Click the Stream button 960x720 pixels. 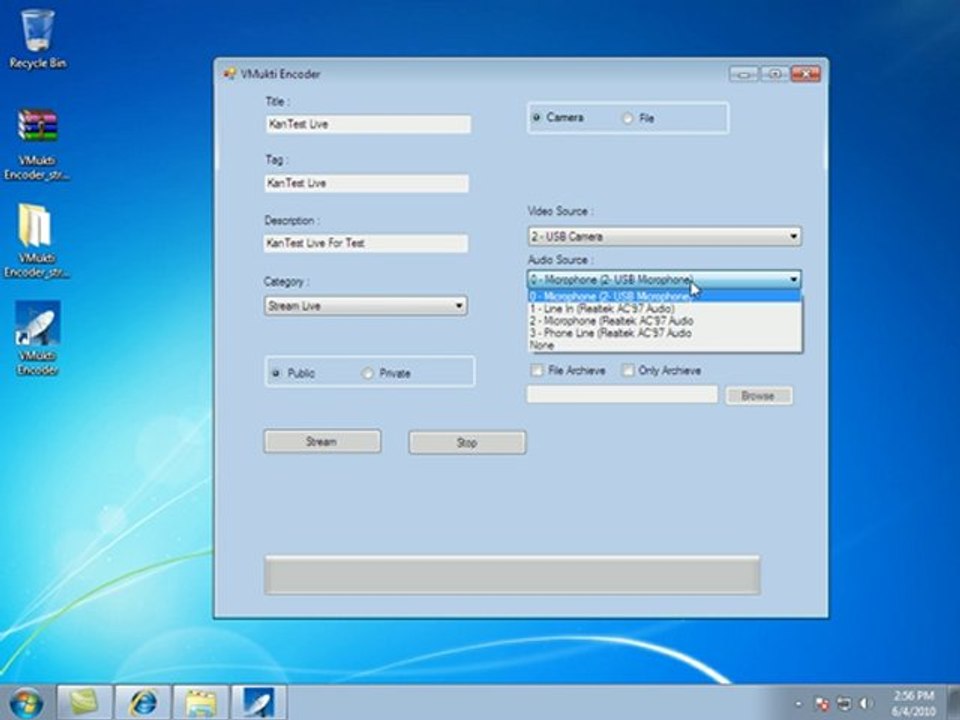322,441
